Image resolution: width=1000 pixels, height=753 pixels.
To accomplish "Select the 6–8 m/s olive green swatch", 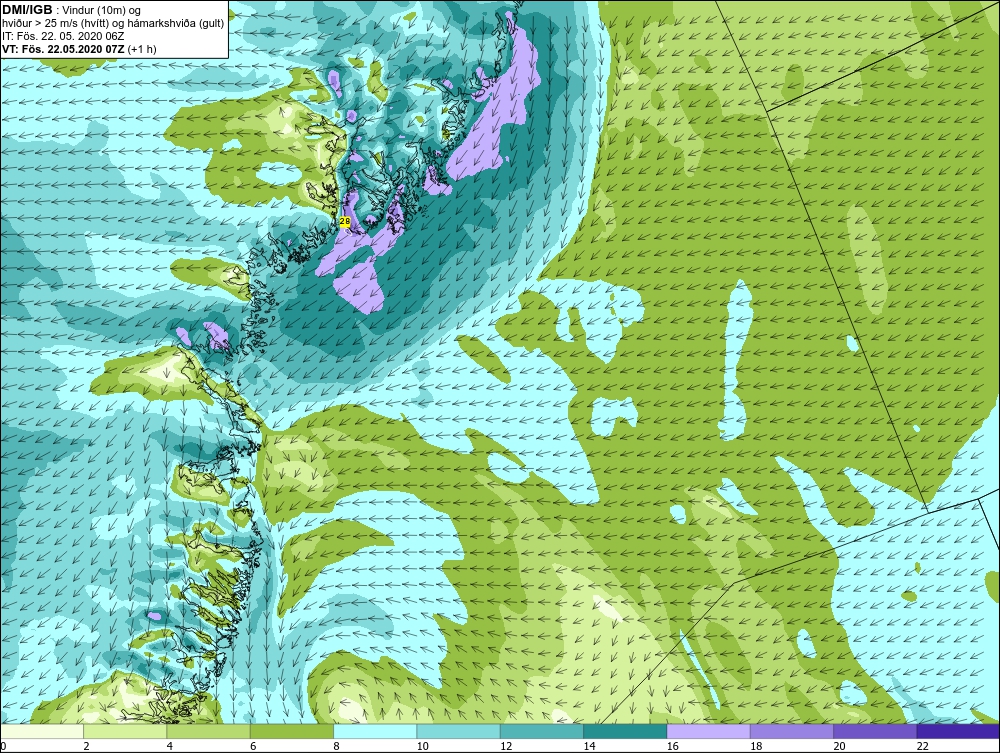I will click(x=291, y=731).
